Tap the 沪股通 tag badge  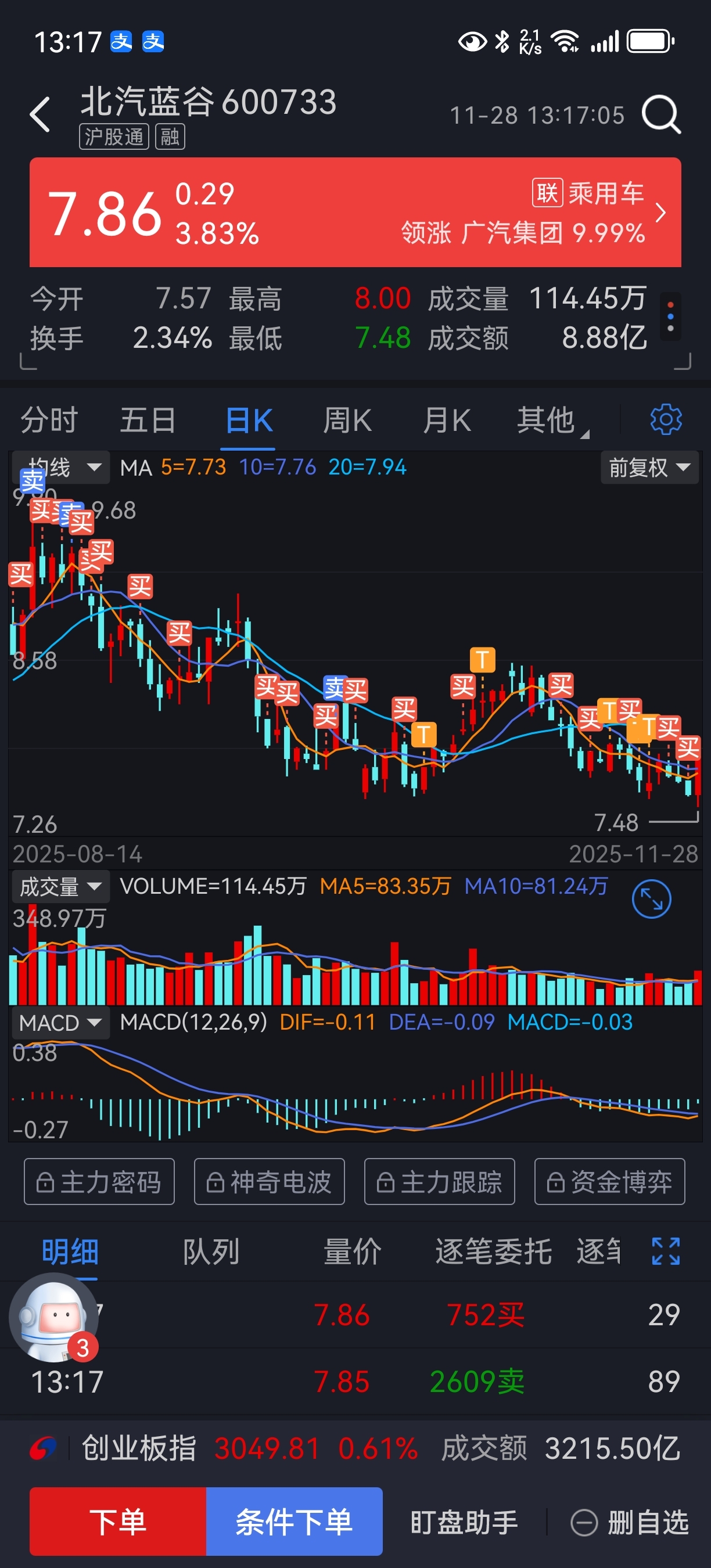coord(114,136)
